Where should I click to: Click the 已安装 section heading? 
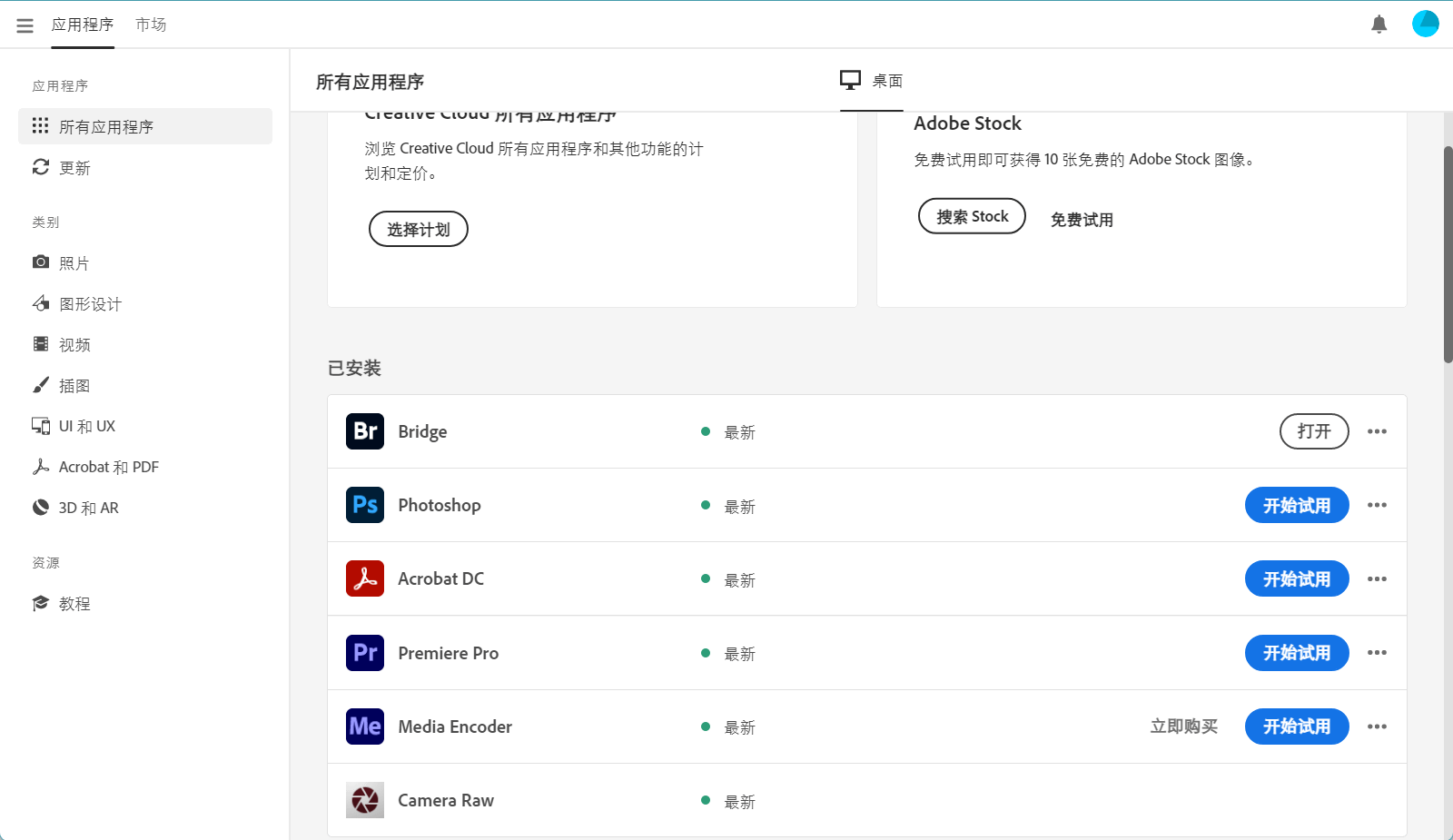click(x=354, y=368)
